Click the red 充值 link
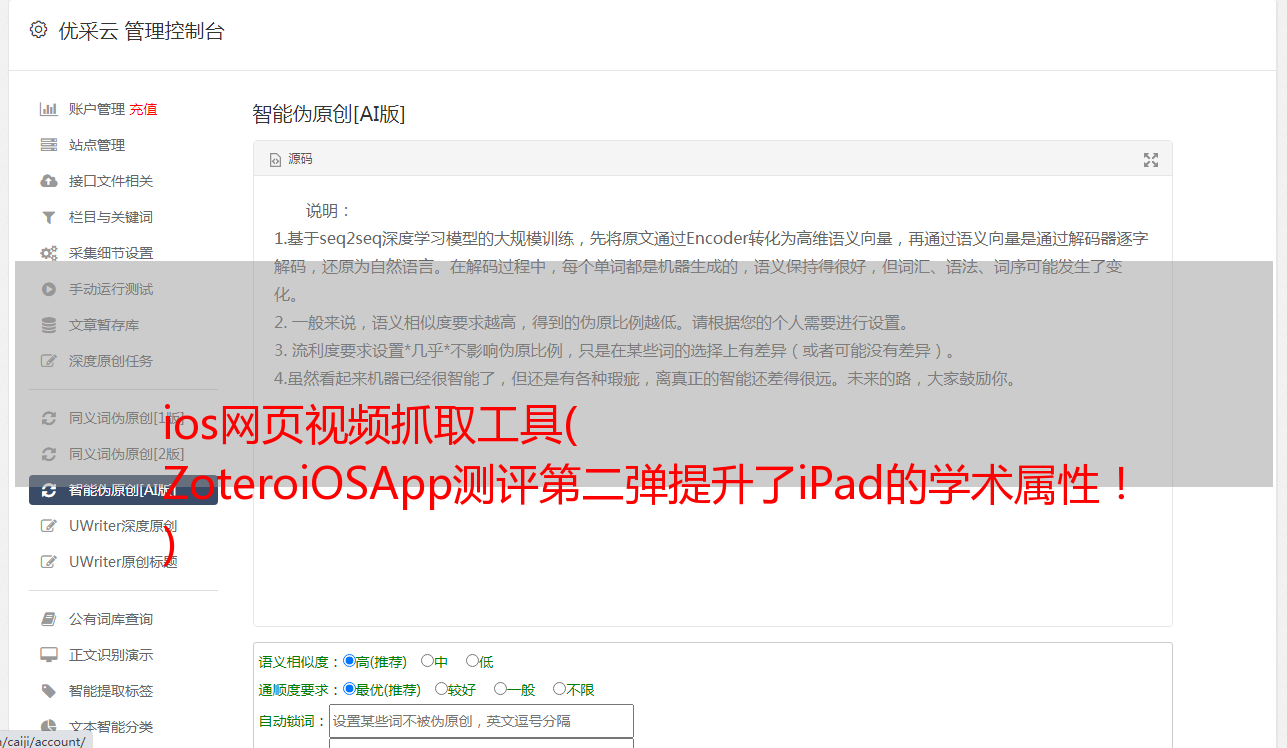 click(143, 109)
